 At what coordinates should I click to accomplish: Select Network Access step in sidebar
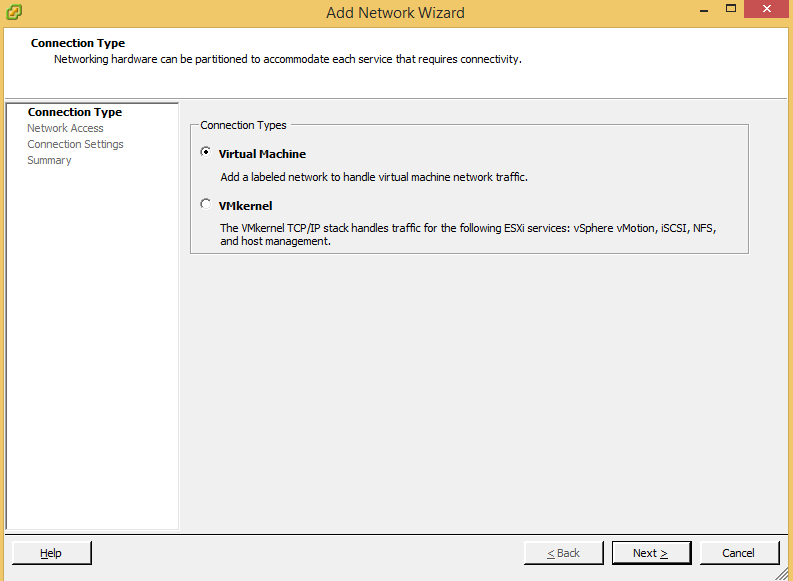[65, 128]
